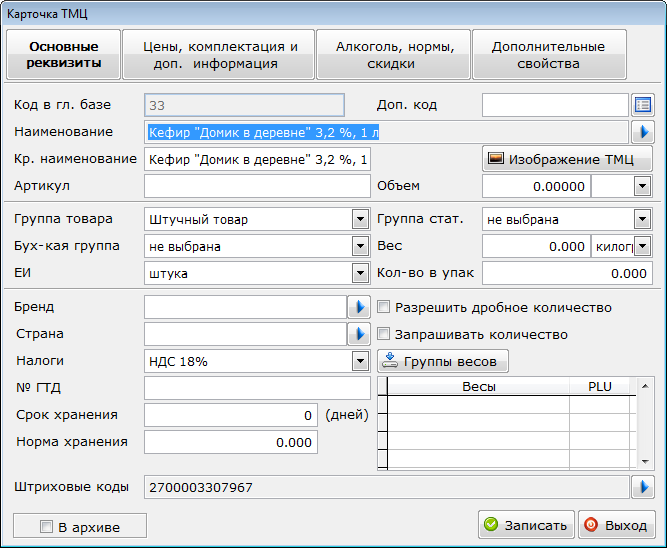Check the В архиве checkbox

click(46, 527)
